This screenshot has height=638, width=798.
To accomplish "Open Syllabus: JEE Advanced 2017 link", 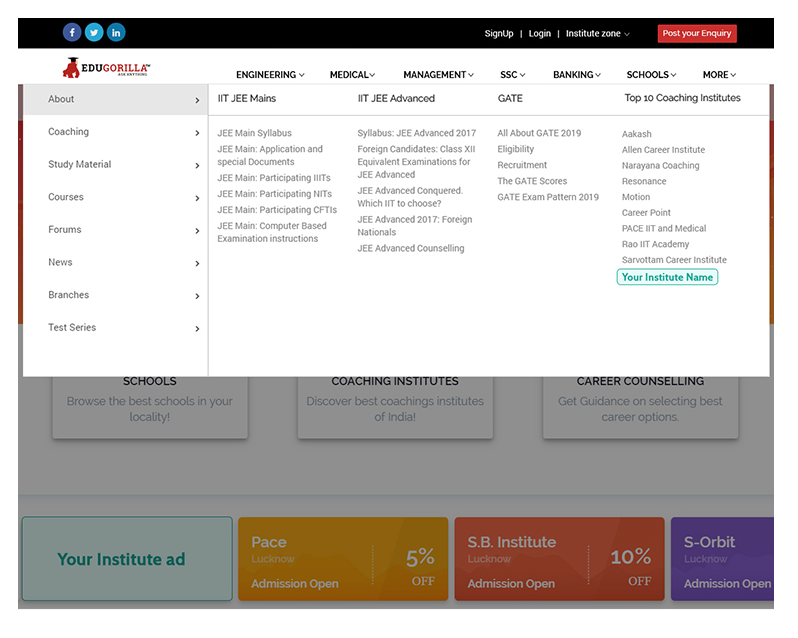I will point(416,133).
